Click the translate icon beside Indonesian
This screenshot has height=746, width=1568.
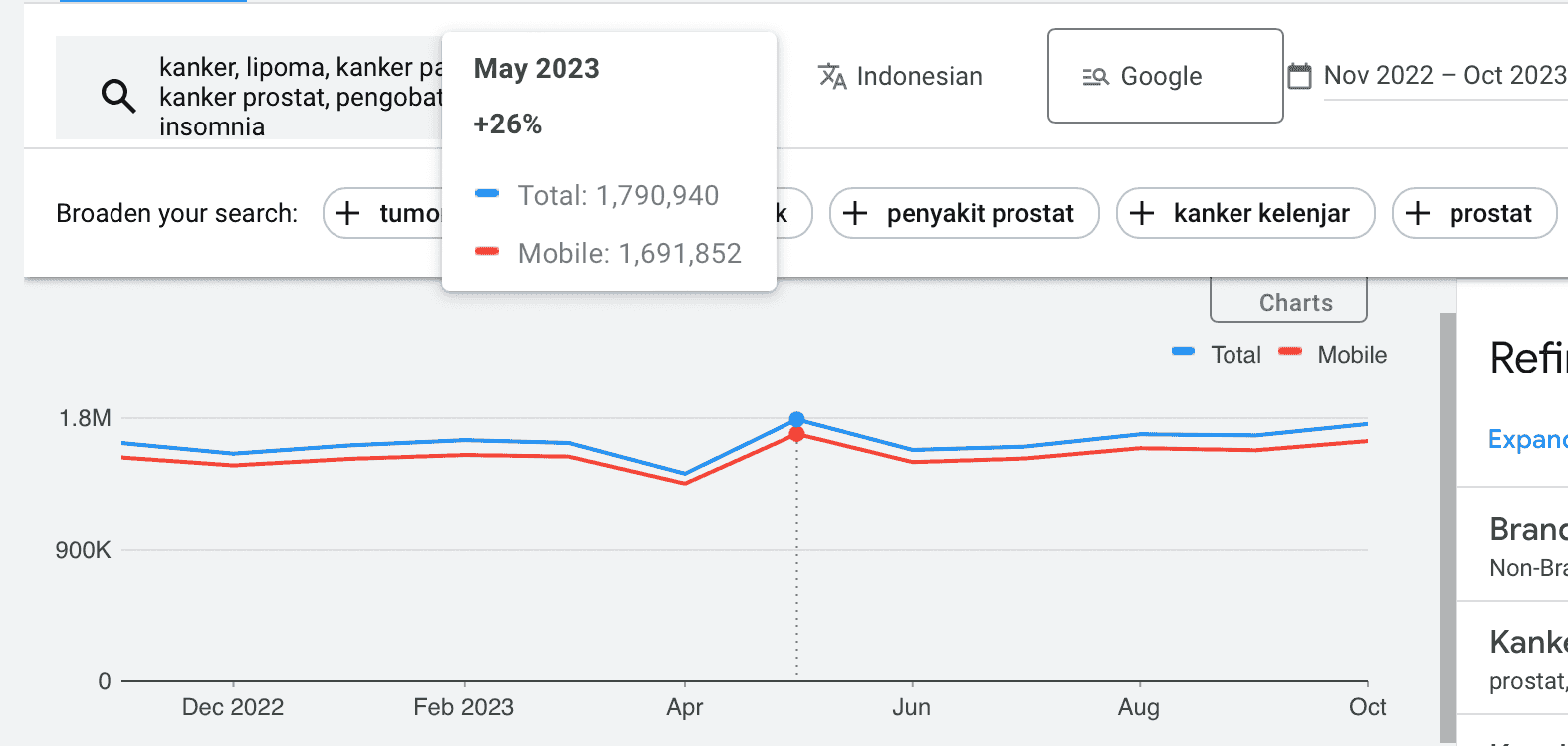(831, 76)
